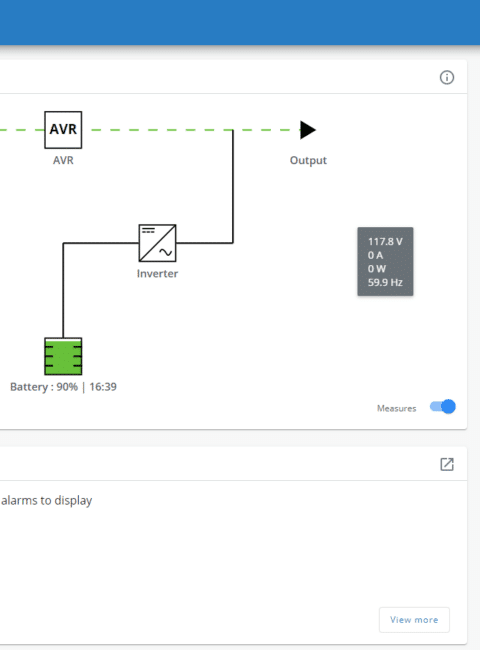
Task: Click the green battery icon
Action: tap(63, 357)
